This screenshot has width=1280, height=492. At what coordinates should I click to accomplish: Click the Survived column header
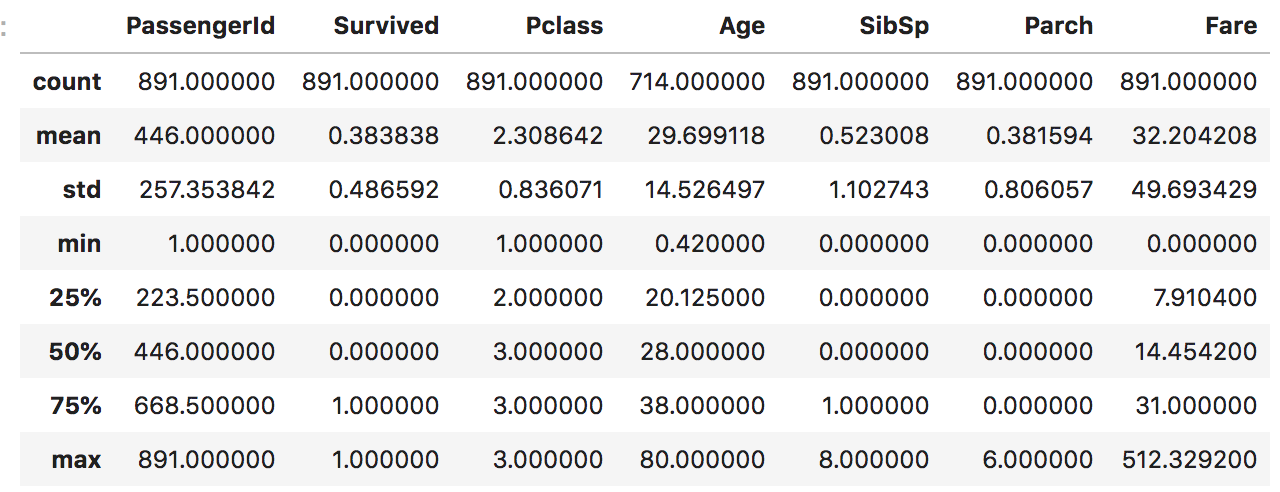(x=385, y=26)
